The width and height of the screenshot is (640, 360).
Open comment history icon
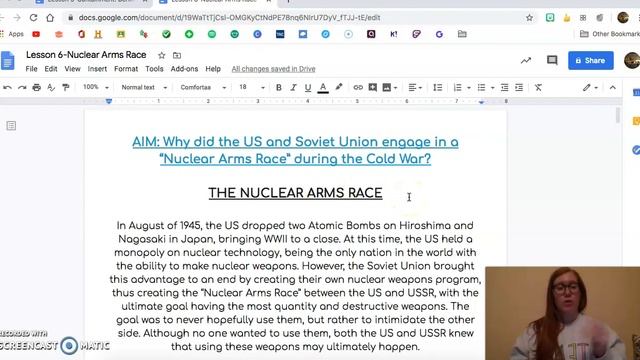552,60
